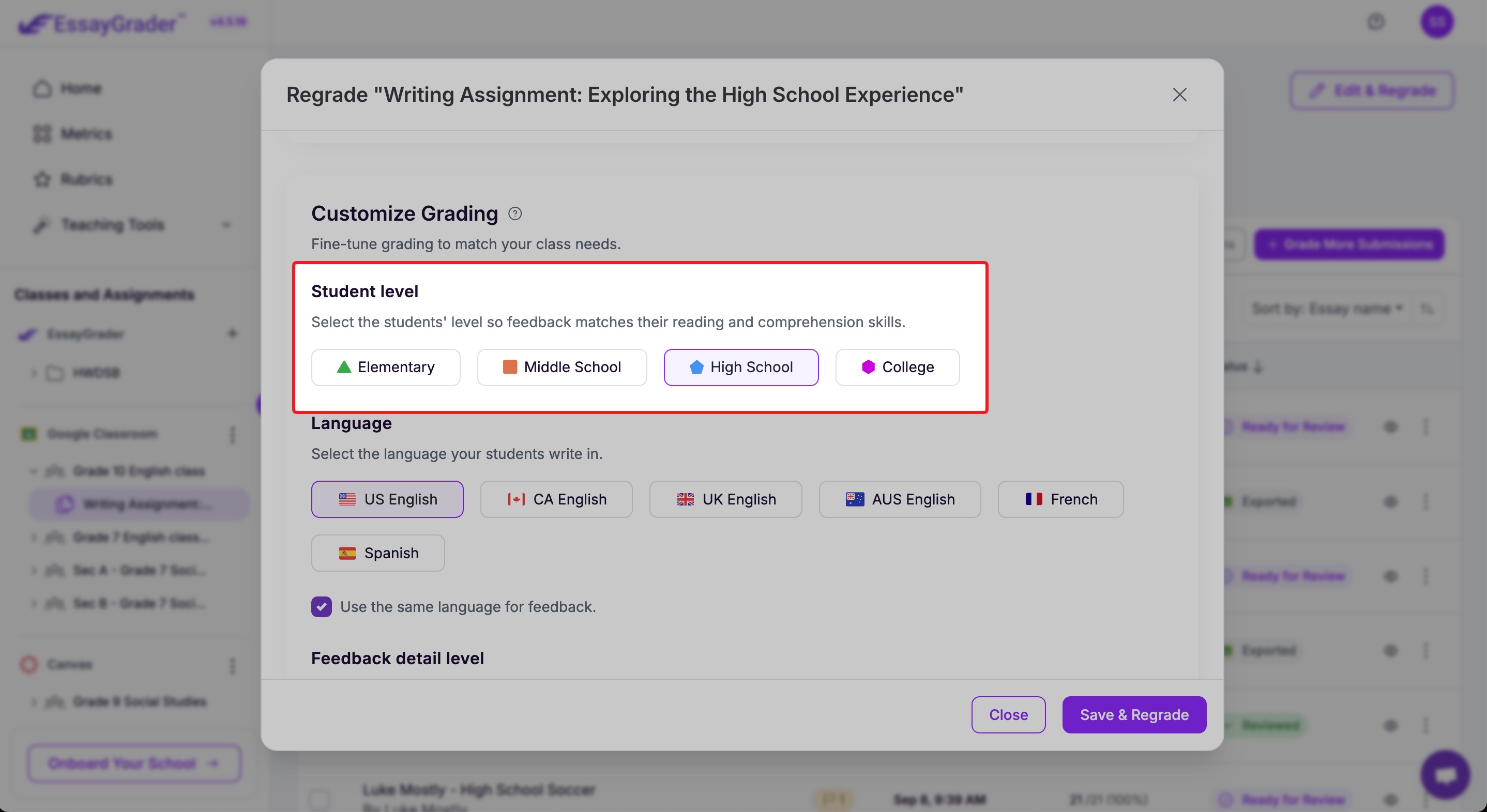Close the Regrade dialog with X icon

tap(1179, 95)
